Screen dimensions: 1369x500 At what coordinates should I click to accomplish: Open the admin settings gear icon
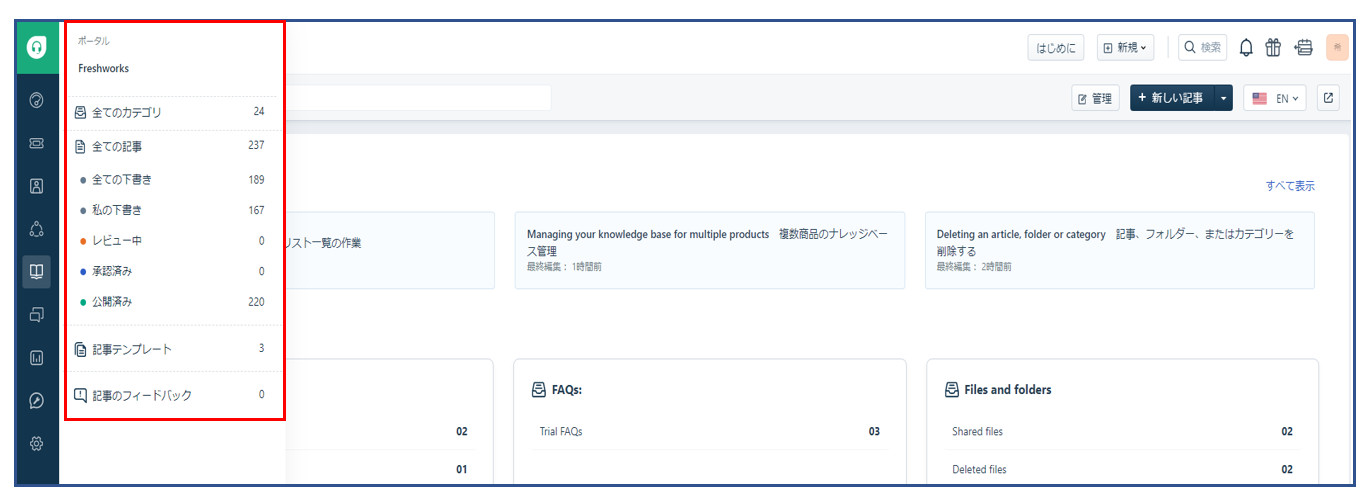[37, 443]
